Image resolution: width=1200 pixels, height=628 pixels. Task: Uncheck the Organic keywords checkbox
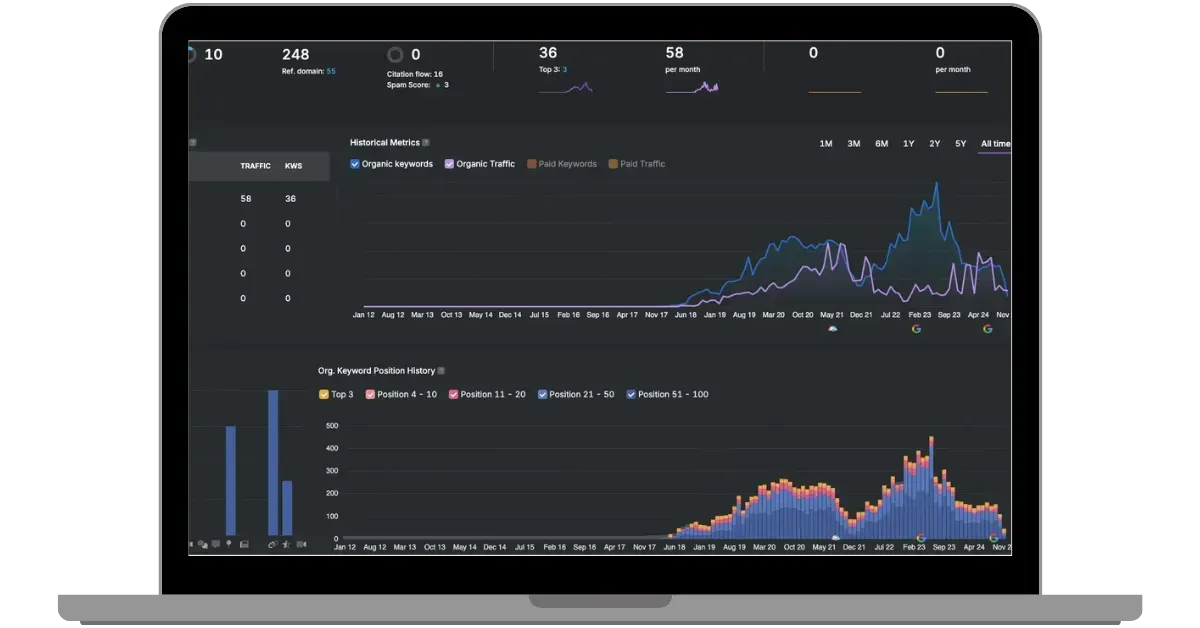coord(355,164)
